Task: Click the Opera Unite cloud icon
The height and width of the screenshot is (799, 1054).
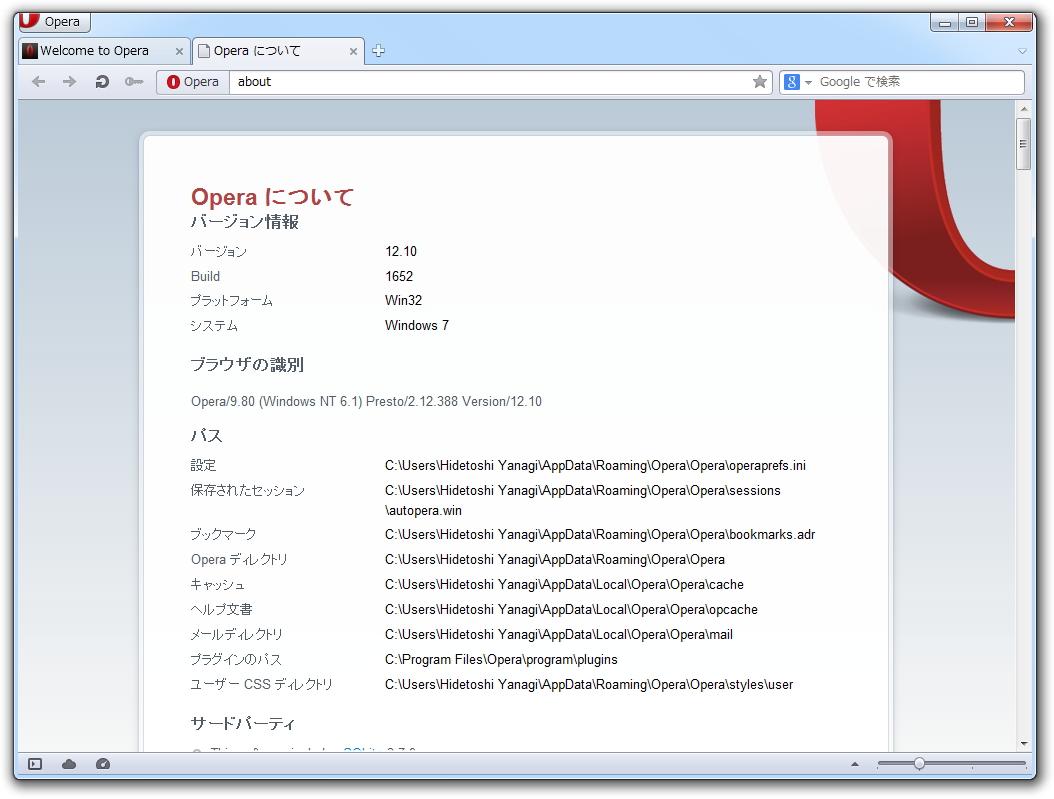Action: click(68, 763)
